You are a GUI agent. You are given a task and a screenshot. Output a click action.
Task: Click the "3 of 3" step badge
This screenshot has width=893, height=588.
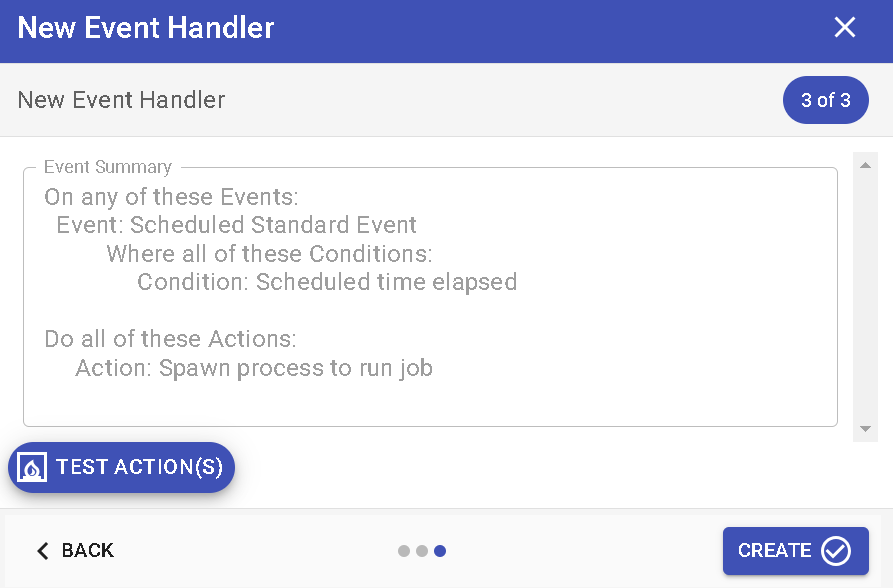tap(825, 100)
